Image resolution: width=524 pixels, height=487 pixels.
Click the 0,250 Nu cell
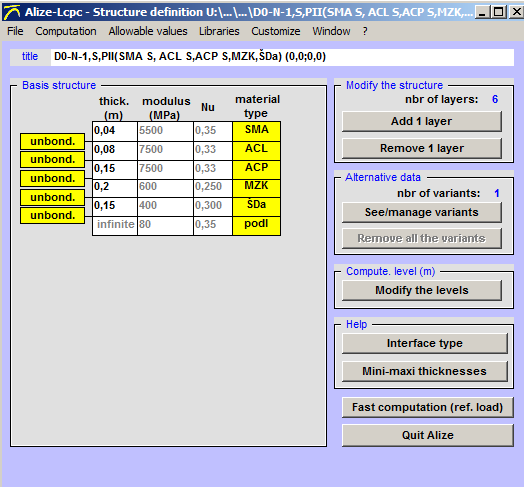pyautogui.click(x=213, y=188)
